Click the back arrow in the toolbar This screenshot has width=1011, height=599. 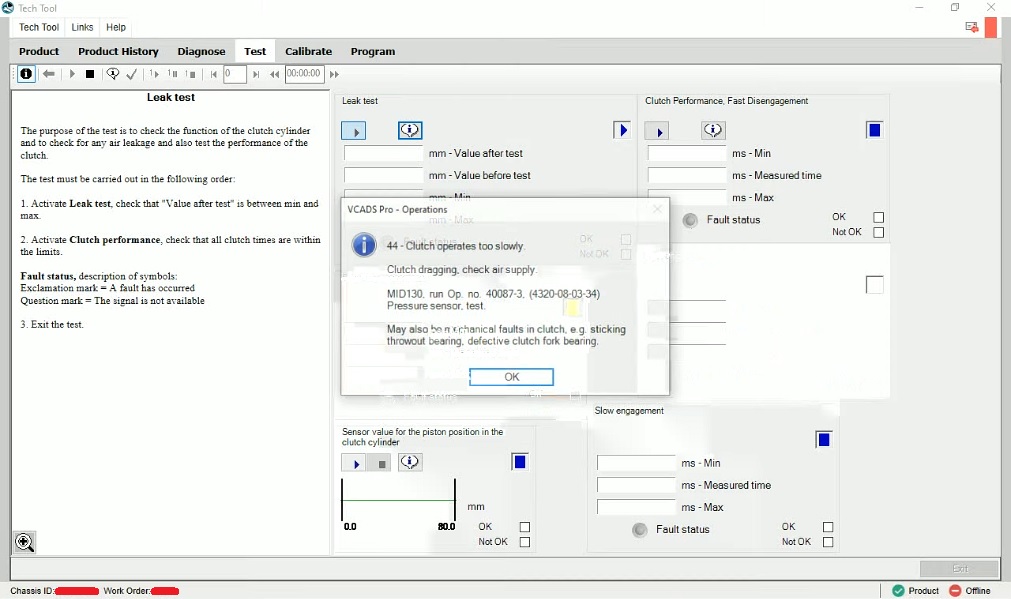point(49,74)
